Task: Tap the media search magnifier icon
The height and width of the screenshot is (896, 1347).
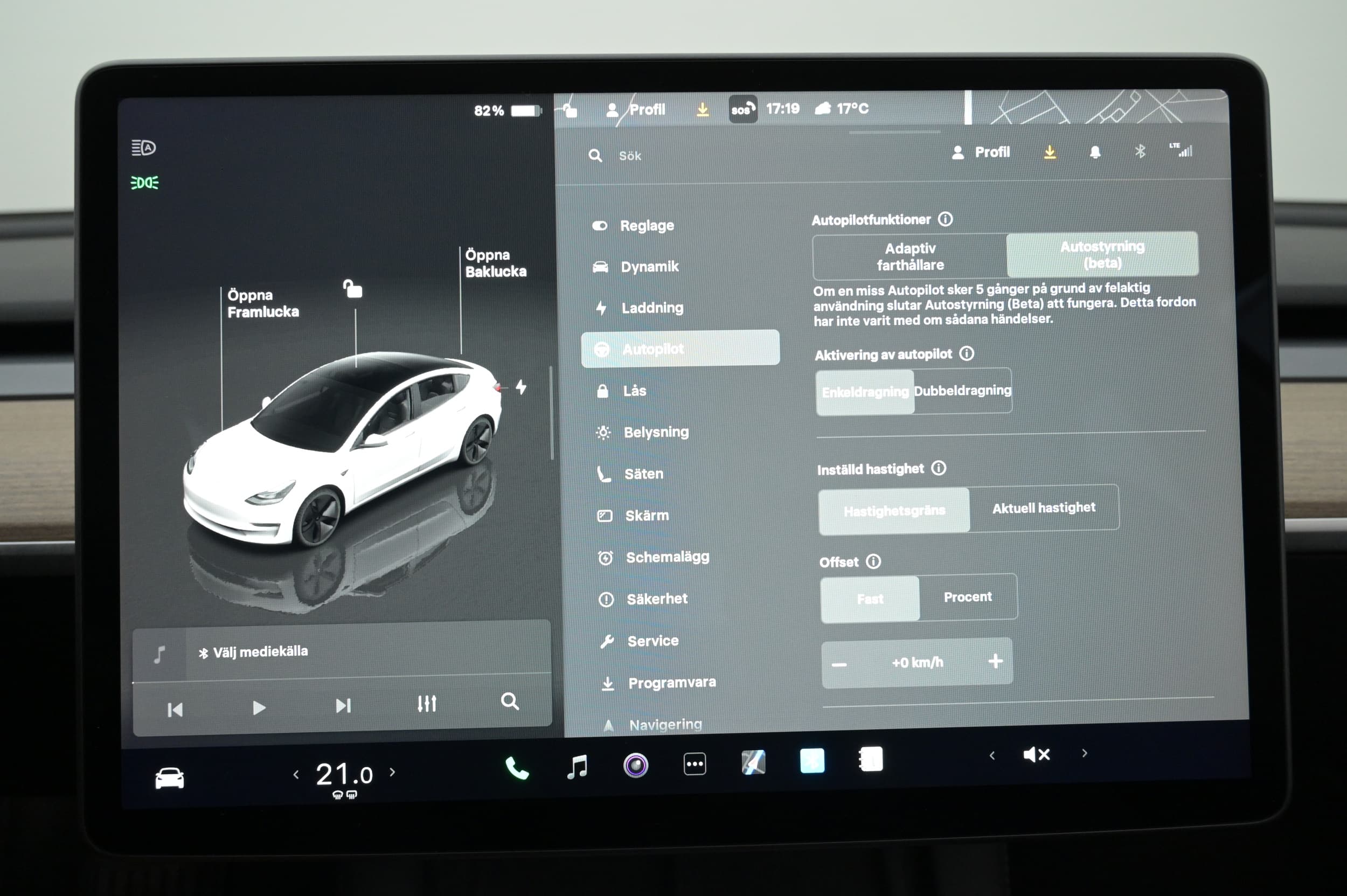Action: (510, 701)
